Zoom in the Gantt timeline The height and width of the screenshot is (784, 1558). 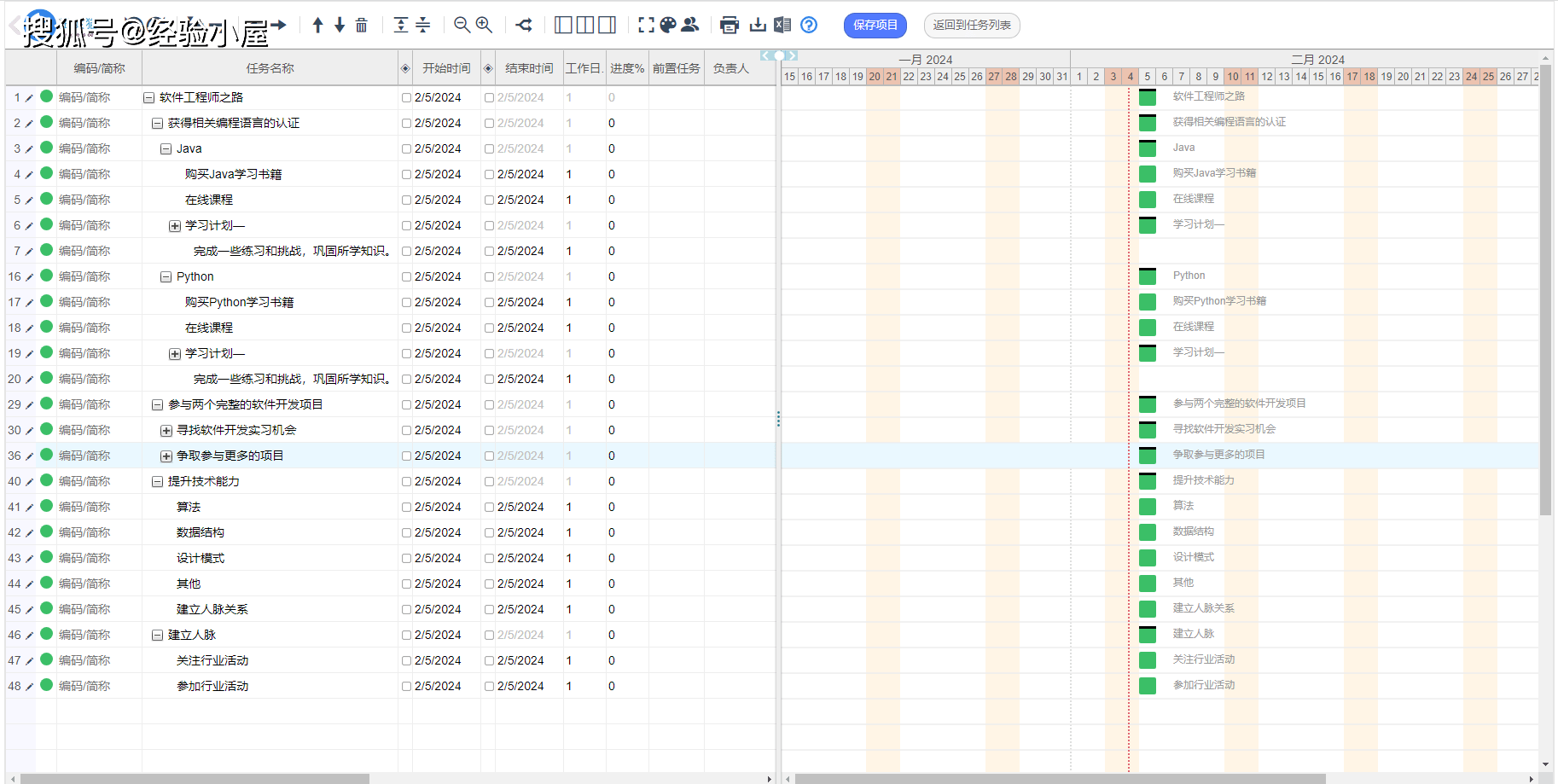[x=484, y=25]
